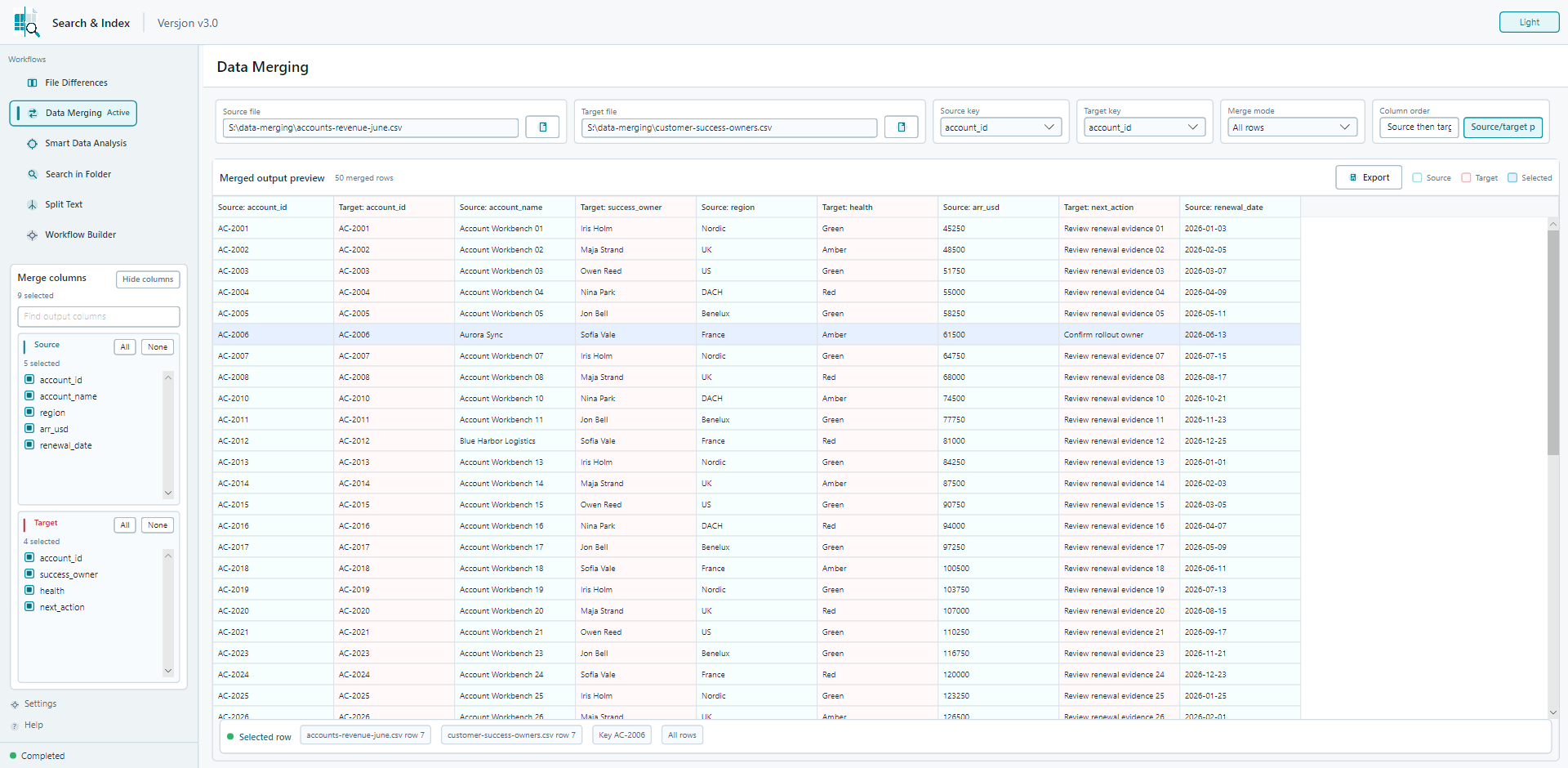Click the Workflow Builder icon

pos(33,235)
